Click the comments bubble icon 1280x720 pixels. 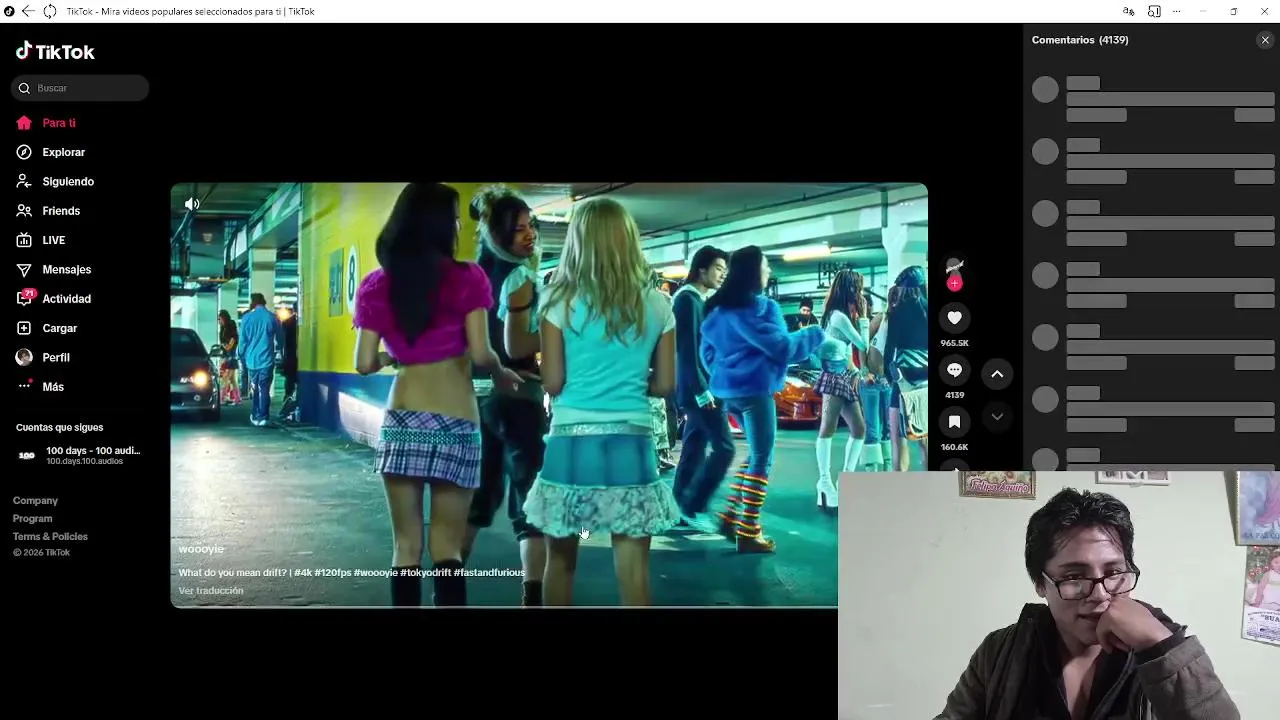pyautogui.click(x=954, y=370)
